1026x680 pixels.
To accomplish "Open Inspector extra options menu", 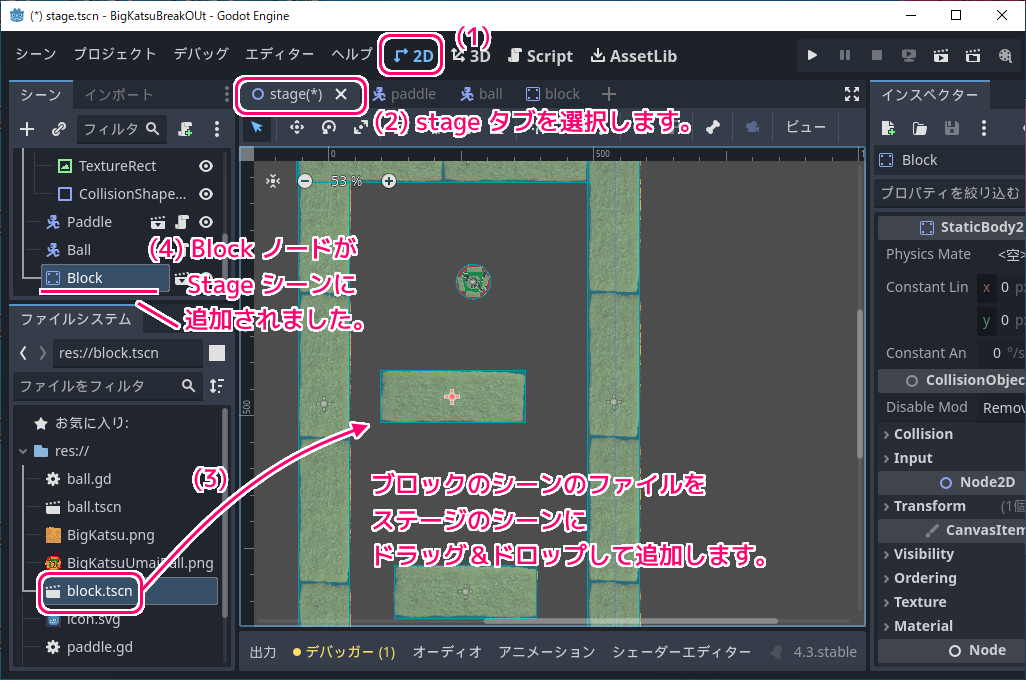I will coord(983,128).
